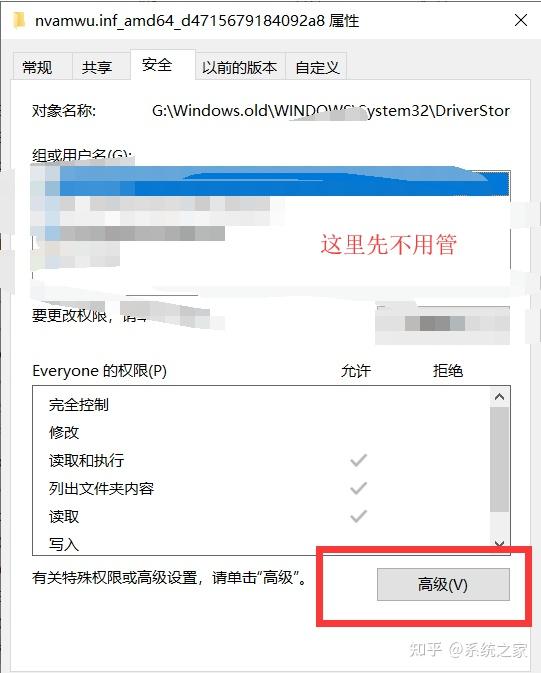Switch to the 自定义 tab
The width and height of the screenshot is (541, 673).
316,67
